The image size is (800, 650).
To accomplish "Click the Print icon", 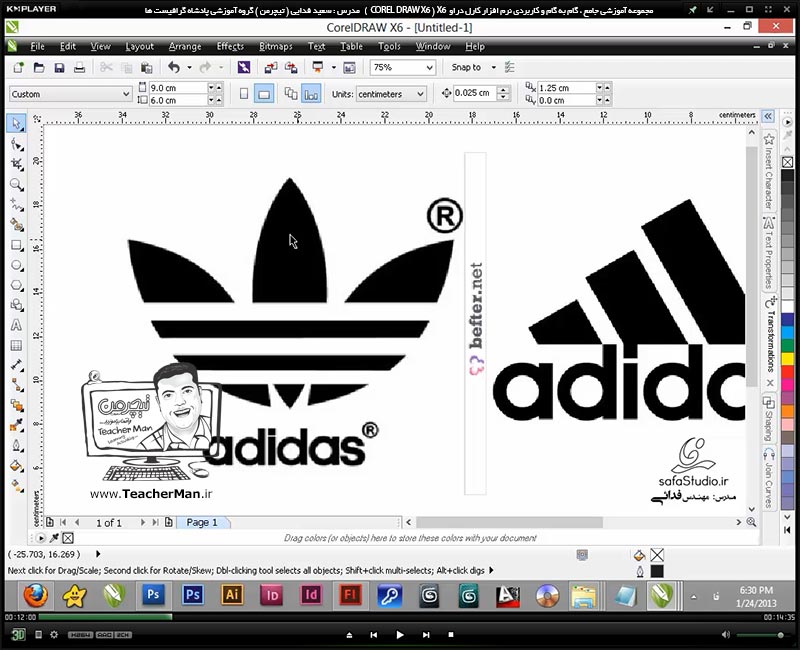I will (80, 67).
